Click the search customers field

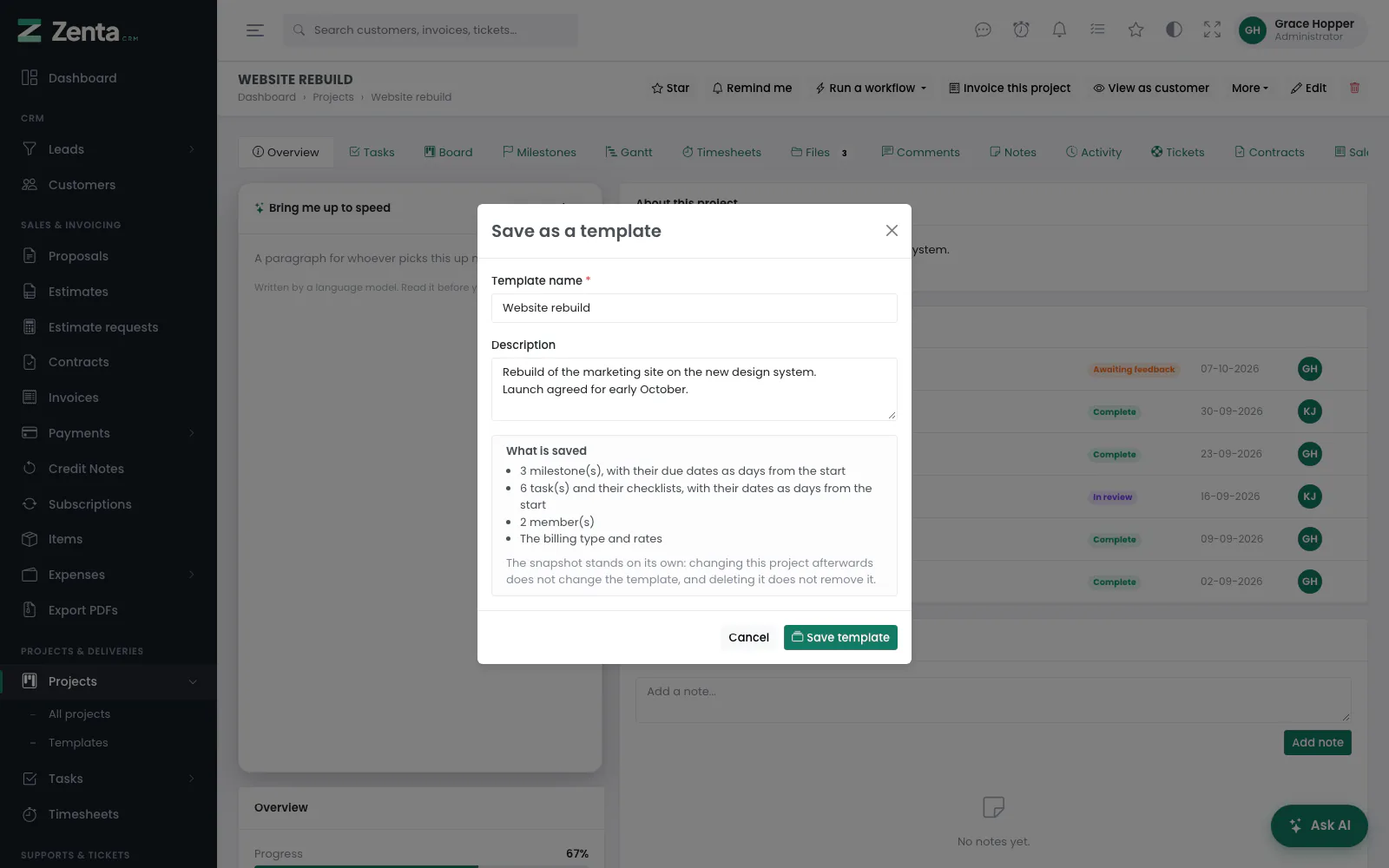pyautogui.click(x=430, y=30)
